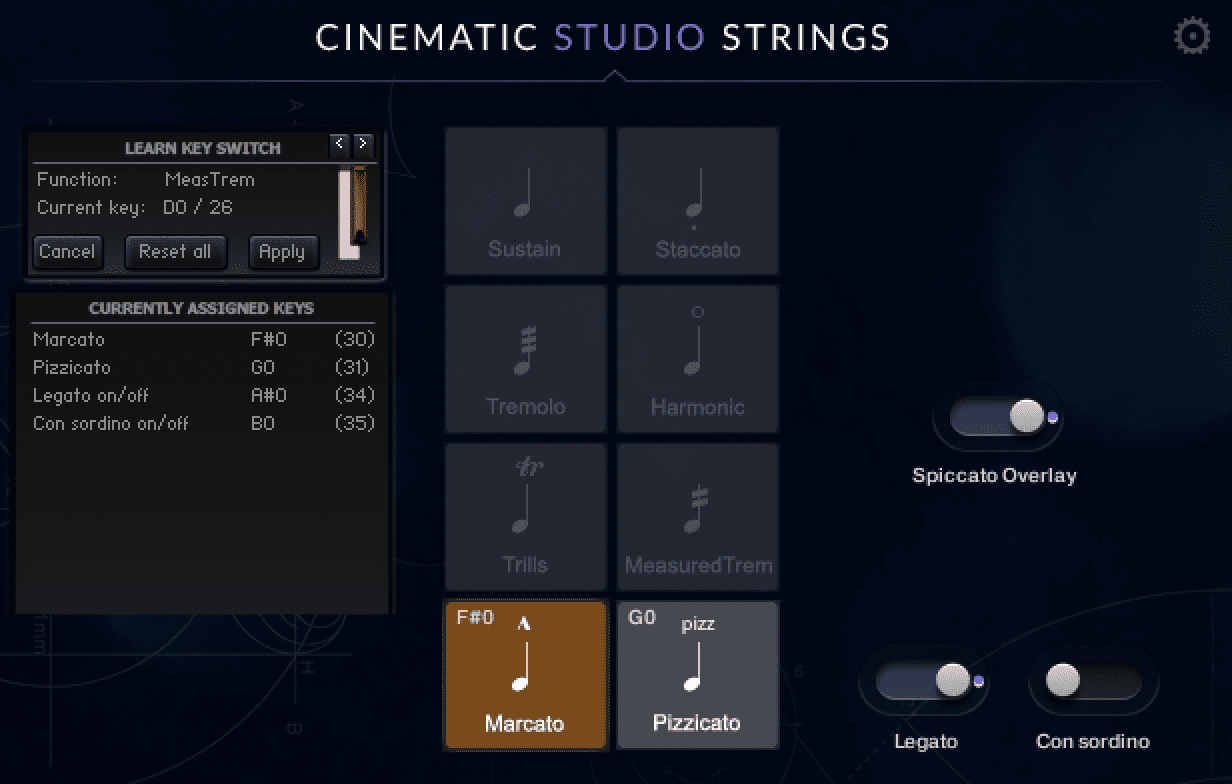Viewport: 1232px width, 784px height.
Task: Select the Staccato articulation tile
Action: pyautogui.click(x=697, y=201)
